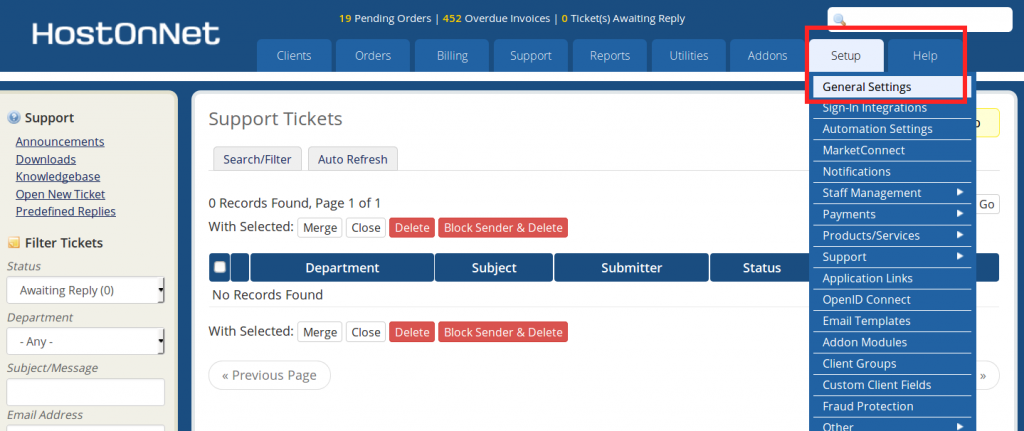1024x431 pixels.
Task: Open the Status filter dropdown
Action: (85, 291)
